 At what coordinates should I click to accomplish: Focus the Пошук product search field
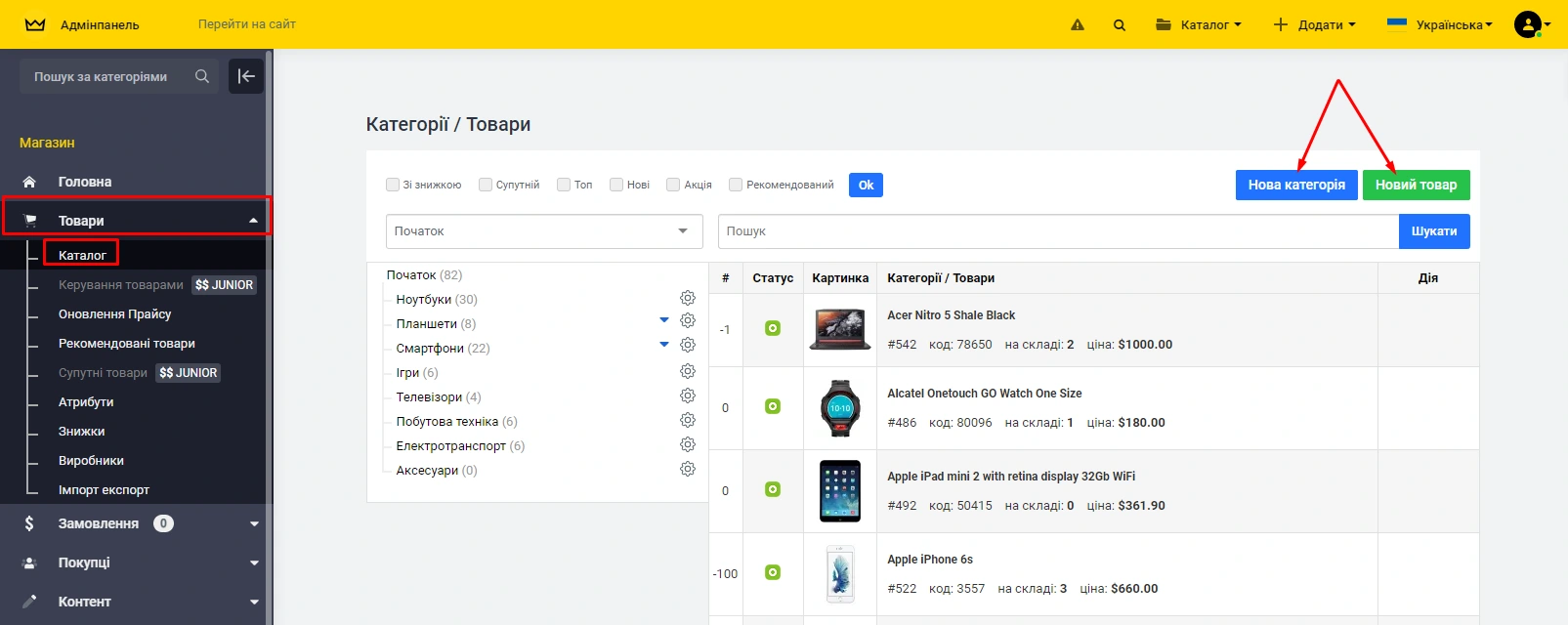click(1058, 231)
